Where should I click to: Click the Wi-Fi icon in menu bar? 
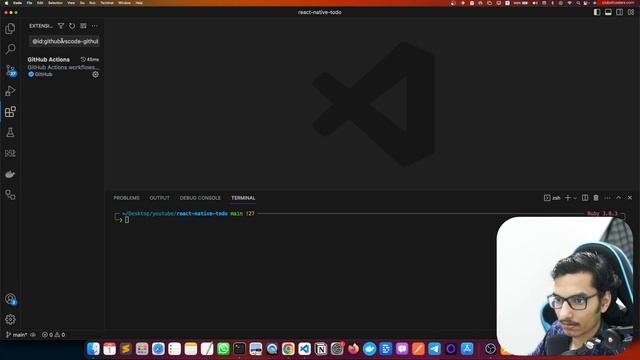click(x=569, y=3)
